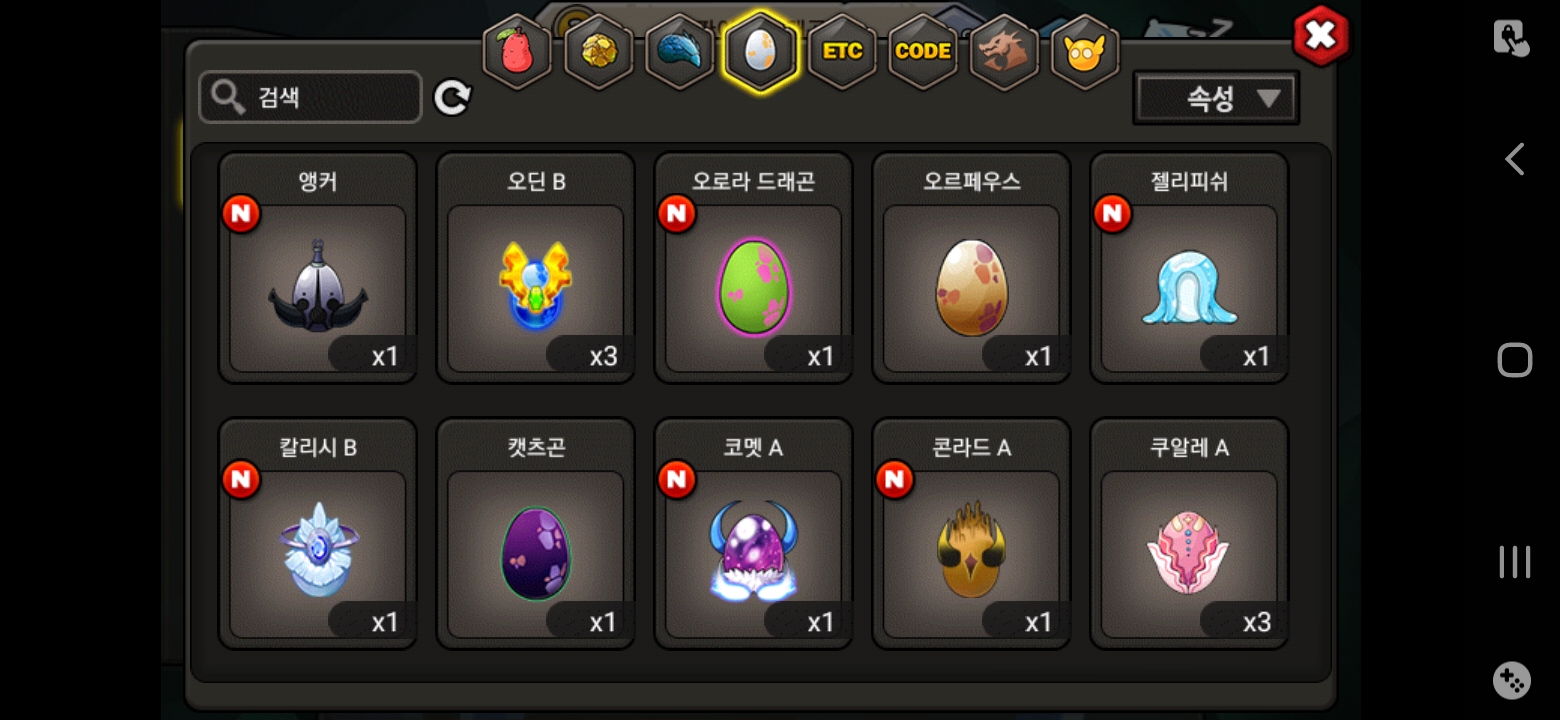Viewport: 1560px width, 720px height.
Task: Open the gold nugget category tab
Action: [598, 52]
